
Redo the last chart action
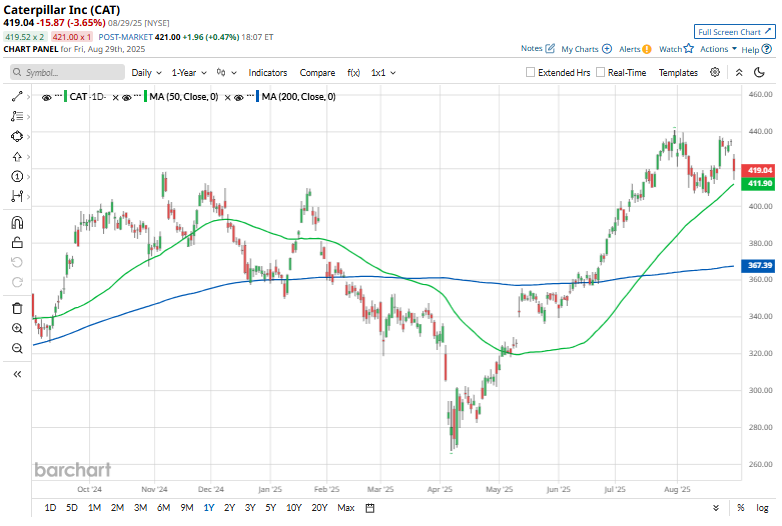pos(17,282)
